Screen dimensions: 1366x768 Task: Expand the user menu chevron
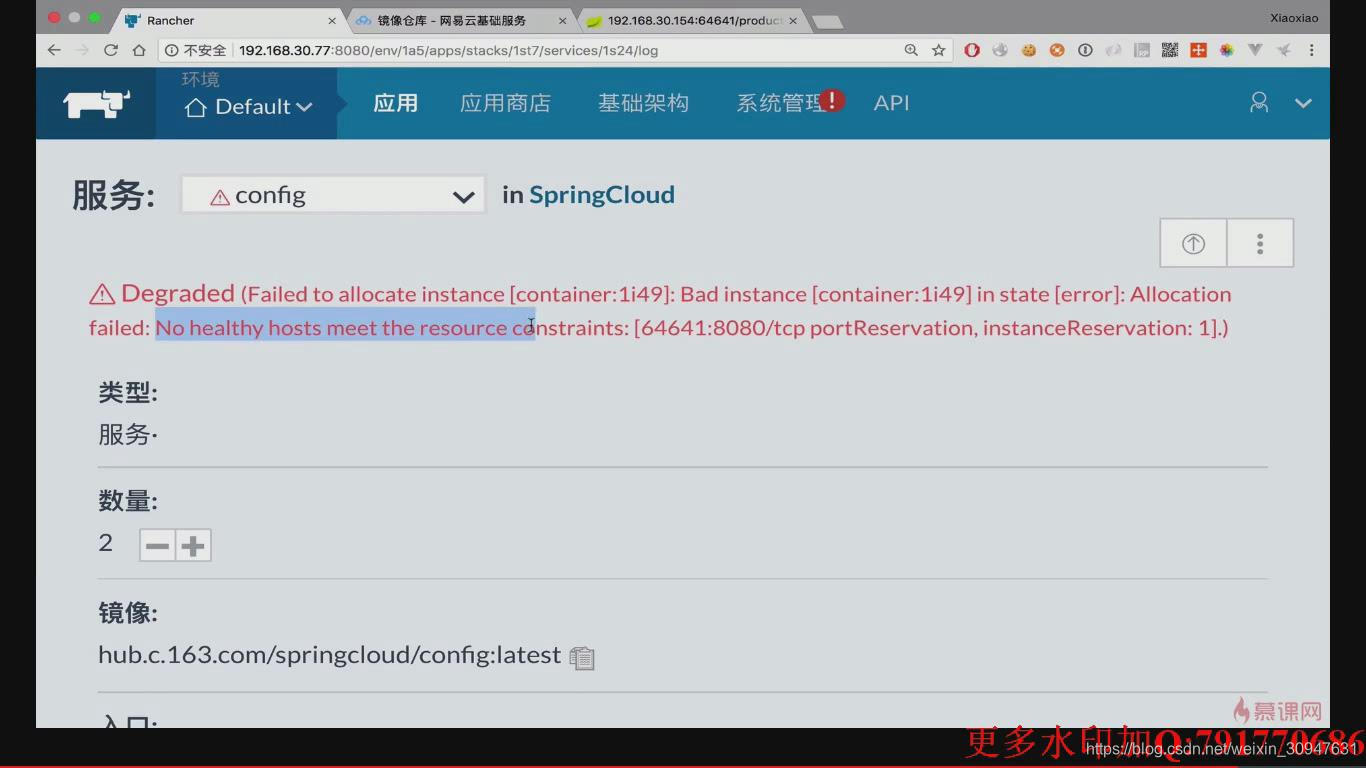(1303, 103)
